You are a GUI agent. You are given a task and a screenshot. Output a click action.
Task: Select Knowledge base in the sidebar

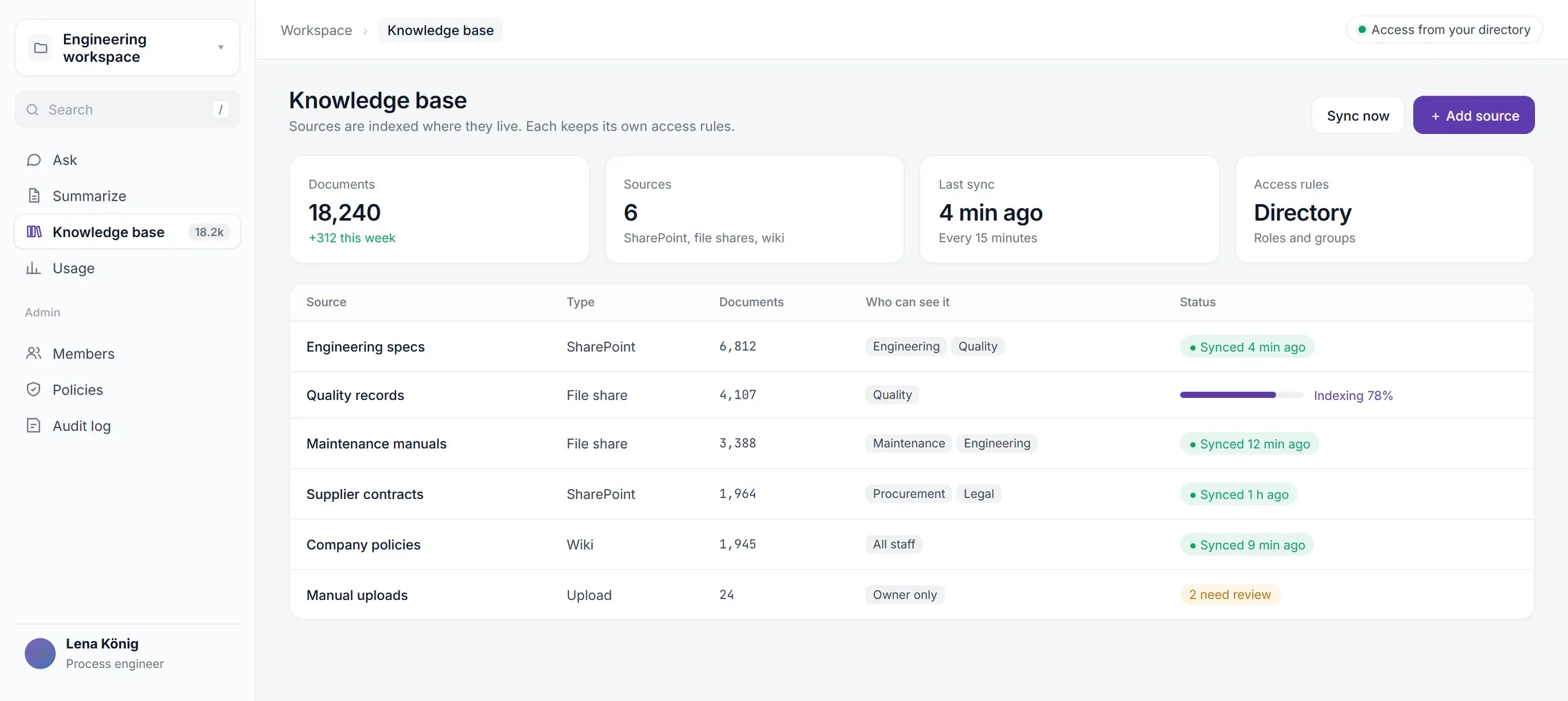tap(127, 232)
